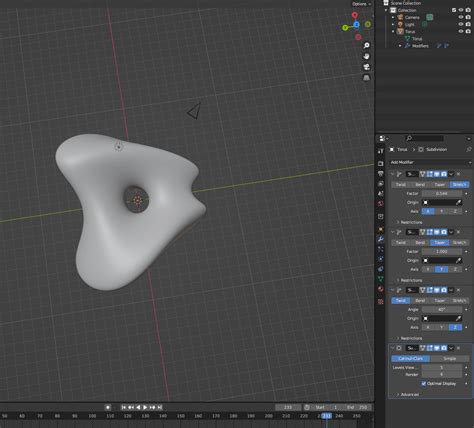Open the Modifiers wrench properties tab
Viewport: 474px width, 428px height.
[380, 239]
